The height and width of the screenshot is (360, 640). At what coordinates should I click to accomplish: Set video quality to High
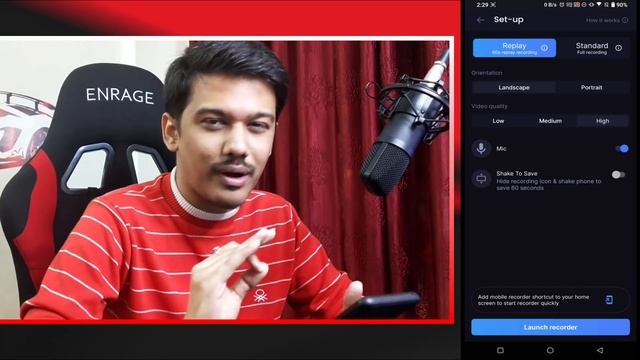[x=602, y=121]
